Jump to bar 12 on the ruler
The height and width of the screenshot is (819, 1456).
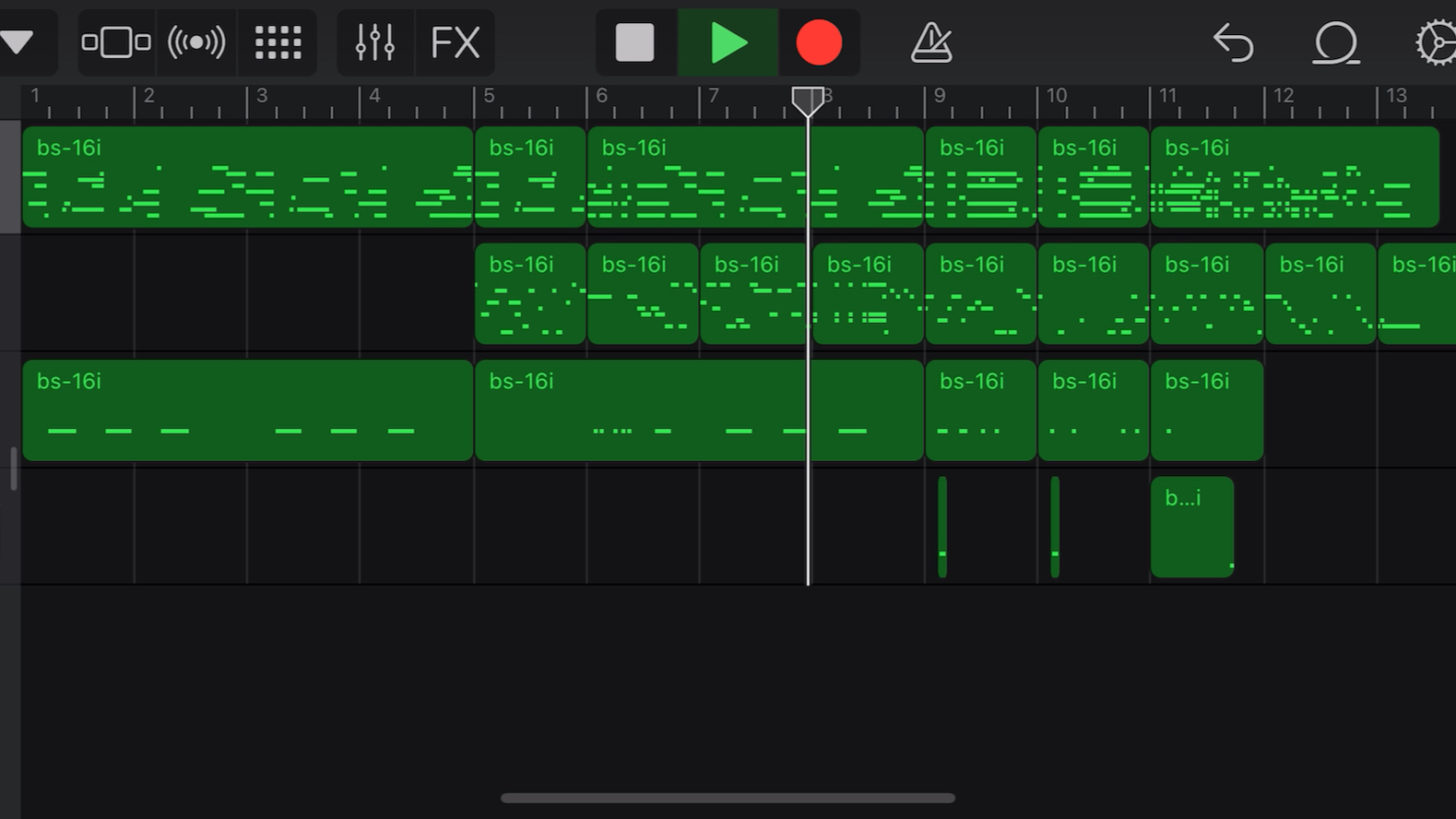(x=1284, y=96)
